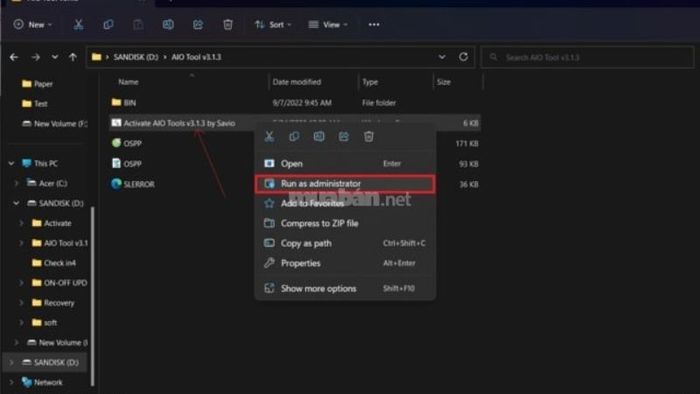
Task: Select the soft folder in the sidebar
Action: tap(44, 323)
